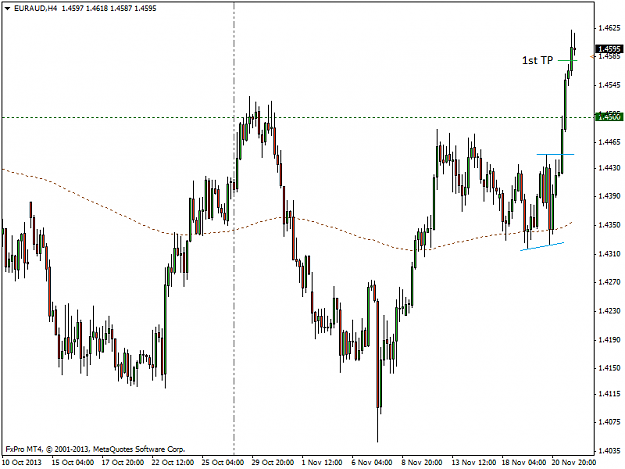Click the current price tag 1.4595

point(609,49)
